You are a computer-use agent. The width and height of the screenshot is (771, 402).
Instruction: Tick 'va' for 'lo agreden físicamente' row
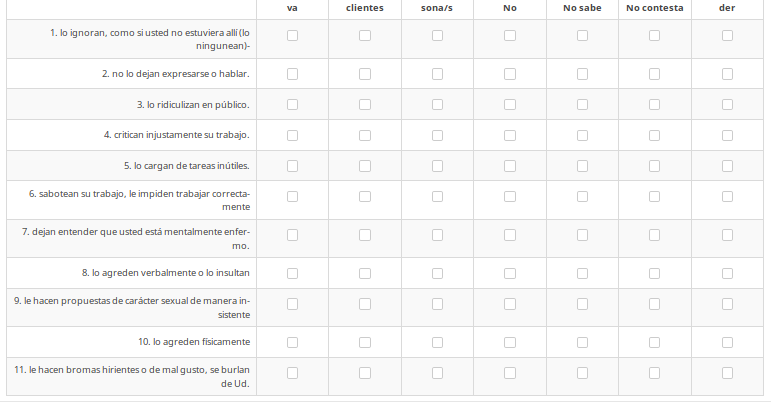(x=293, y=342)
